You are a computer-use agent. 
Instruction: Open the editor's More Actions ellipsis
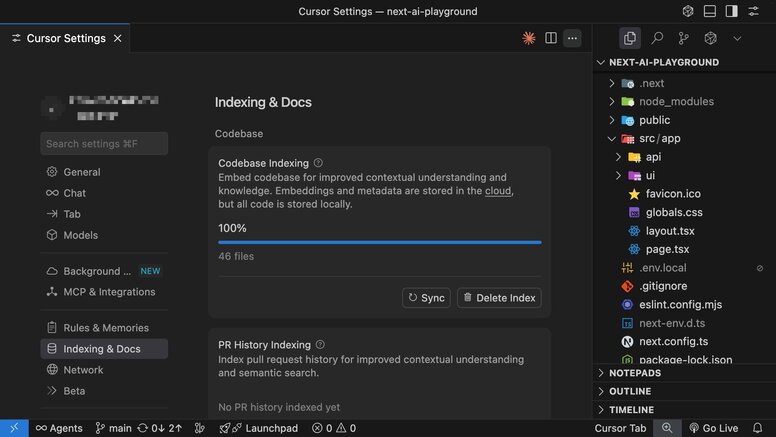(572, 38)
